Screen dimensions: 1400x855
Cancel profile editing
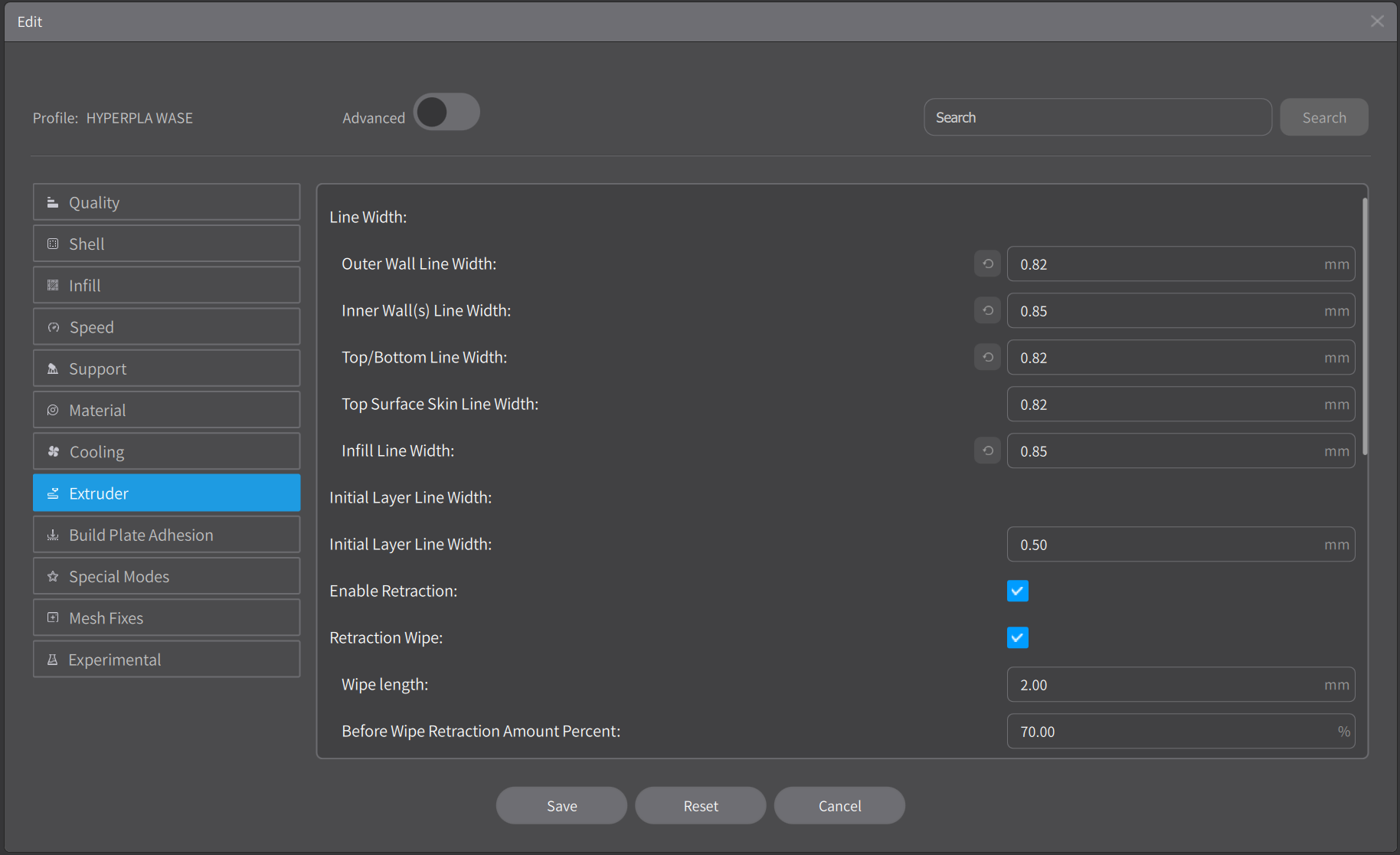point(839,805)
